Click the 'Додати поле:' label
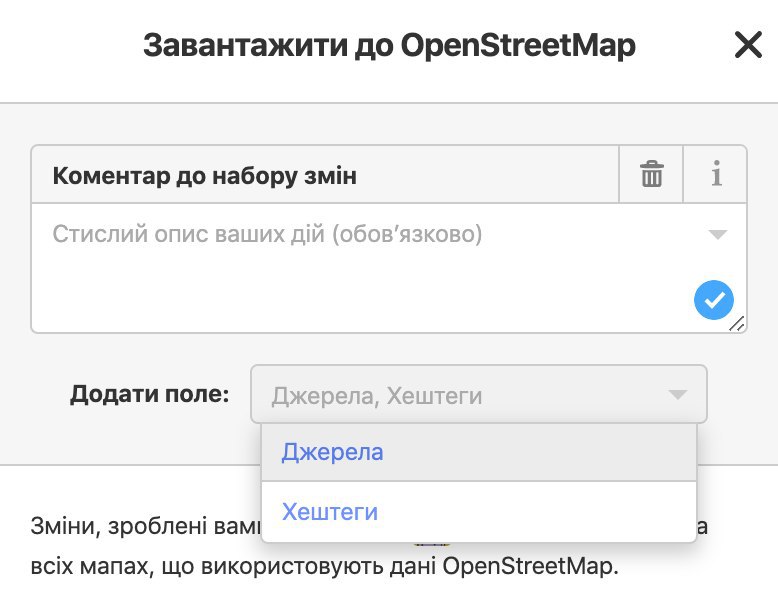 [x=149, y=394]
